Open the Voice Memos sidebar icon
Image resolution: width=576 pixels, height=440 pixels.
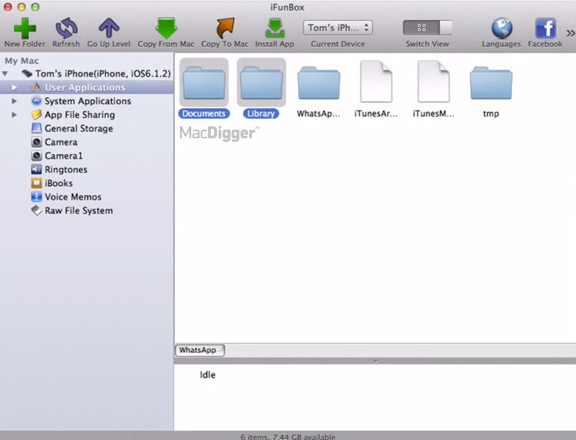[36, 197]
